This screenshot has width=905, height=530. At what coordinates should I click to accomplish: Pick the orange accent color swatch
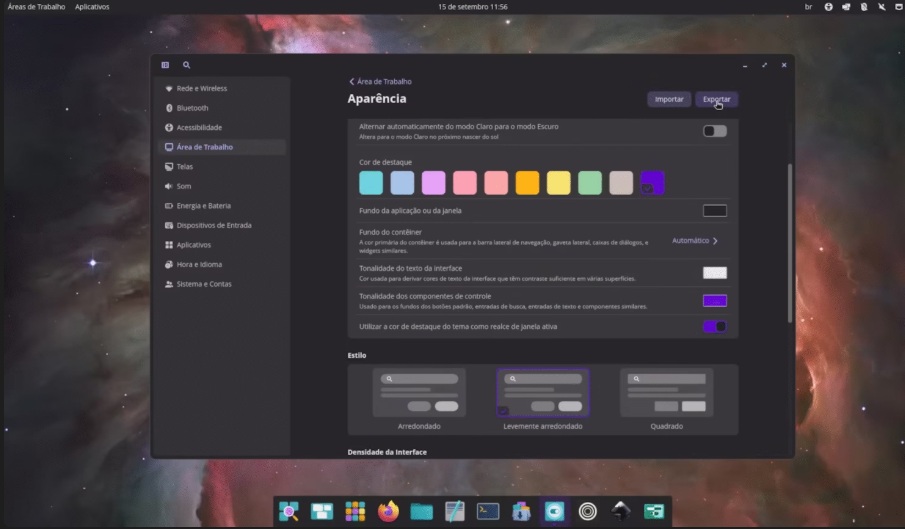pyautogui.click(x=527, y=183)
